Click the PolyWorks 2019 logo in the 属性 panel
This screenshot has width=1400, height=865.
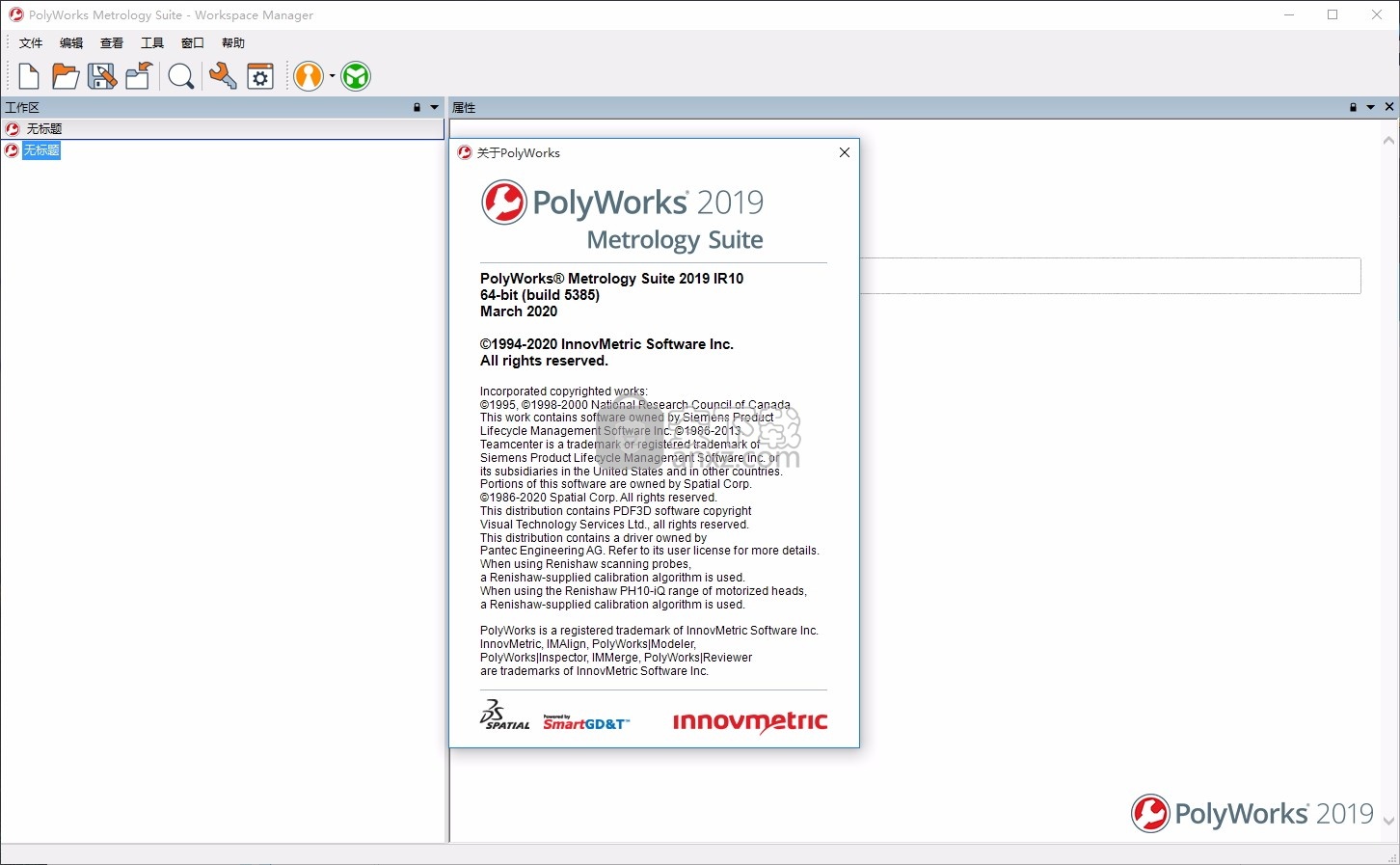pyautogui.click(x=1252, y=813)
